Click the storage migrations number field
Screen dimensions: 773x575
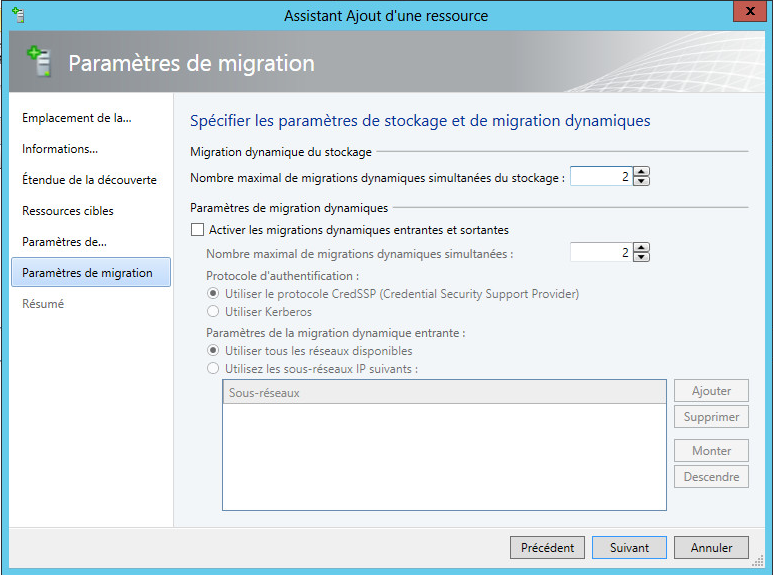(x=601, y=177)
